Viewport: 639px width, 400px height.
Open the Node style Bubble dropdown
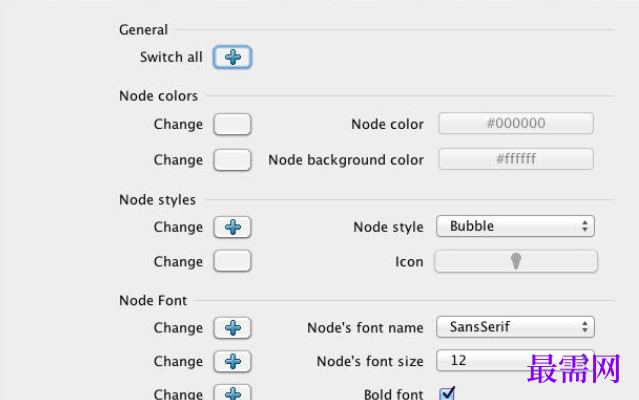click(x=516, y=226)
